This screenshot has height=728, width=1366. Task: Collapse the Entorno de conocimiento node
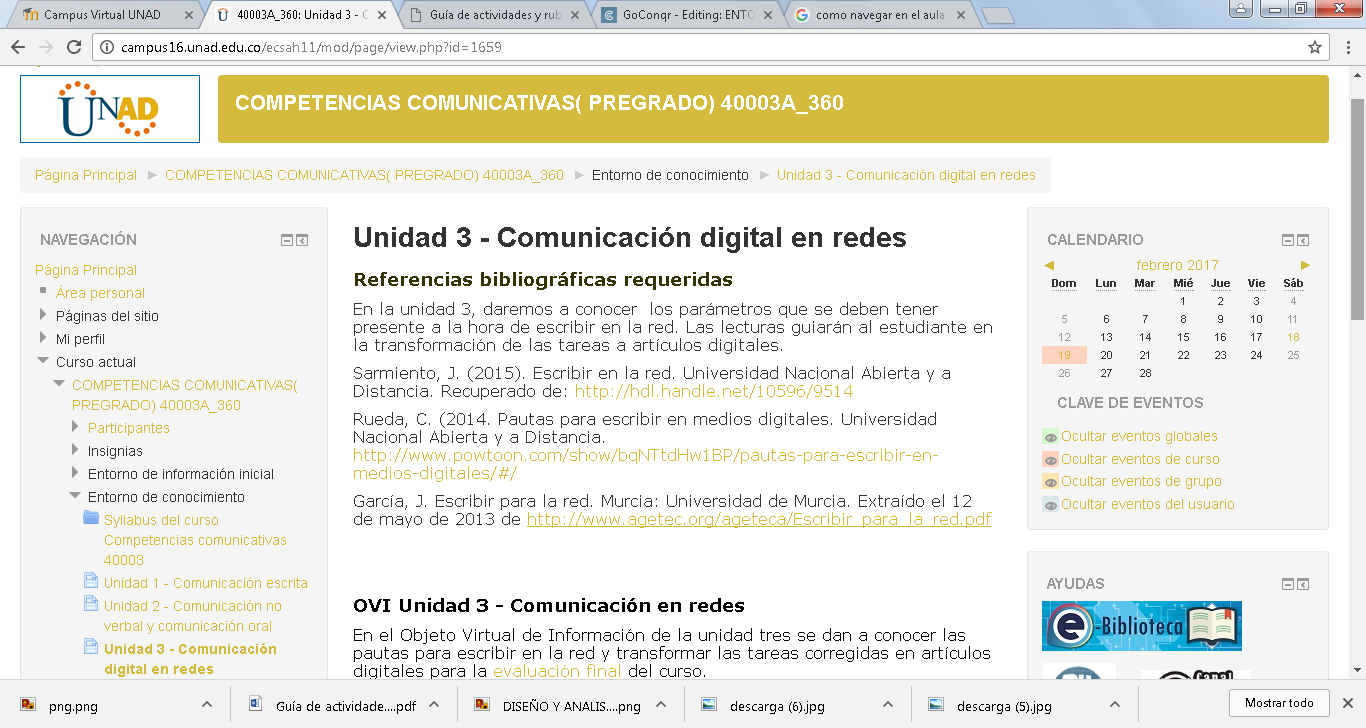coord(76,496)
